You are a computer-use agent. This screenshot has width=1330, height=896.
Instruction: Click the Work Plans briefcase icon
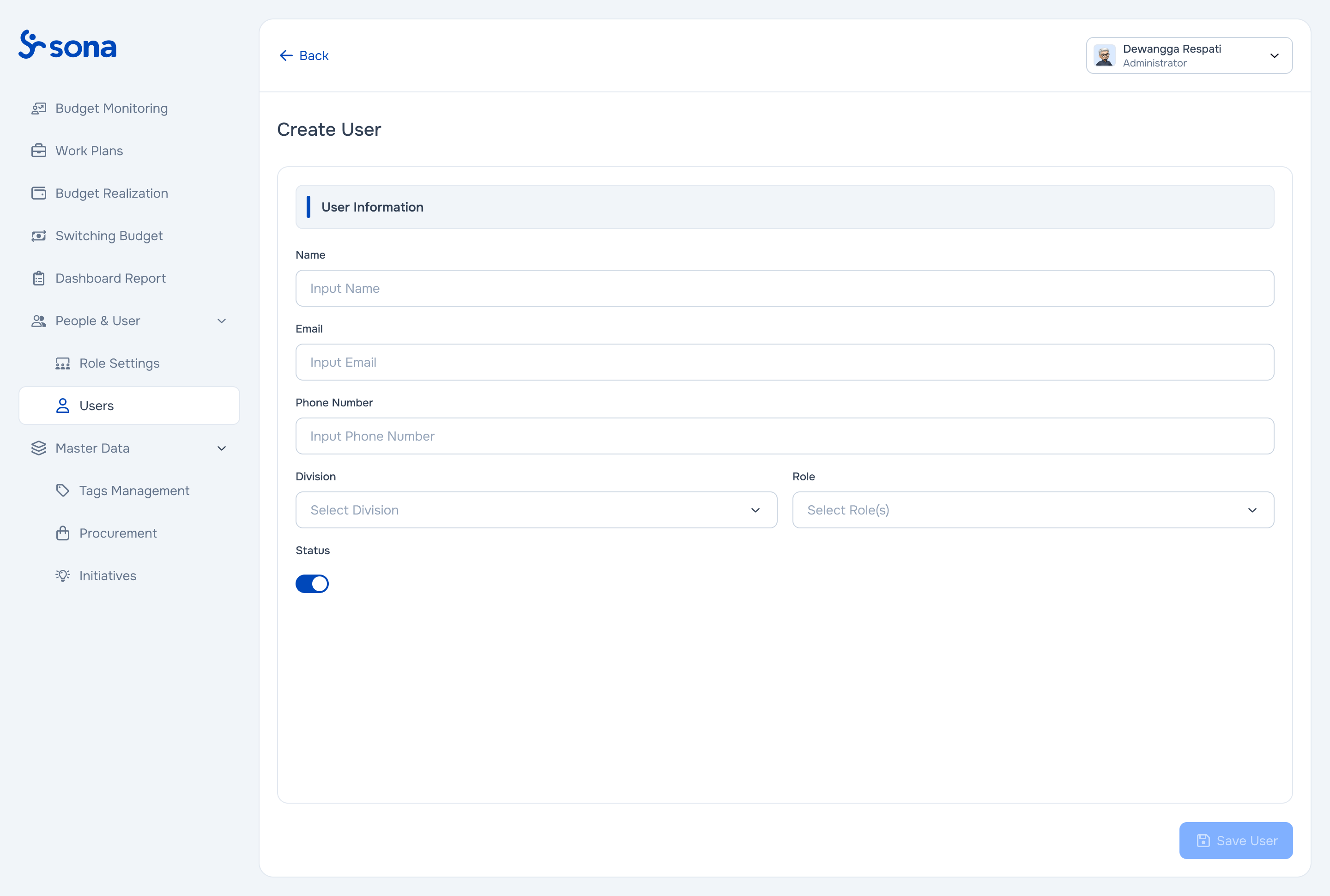pyautogui.click(x=39, y=151)
